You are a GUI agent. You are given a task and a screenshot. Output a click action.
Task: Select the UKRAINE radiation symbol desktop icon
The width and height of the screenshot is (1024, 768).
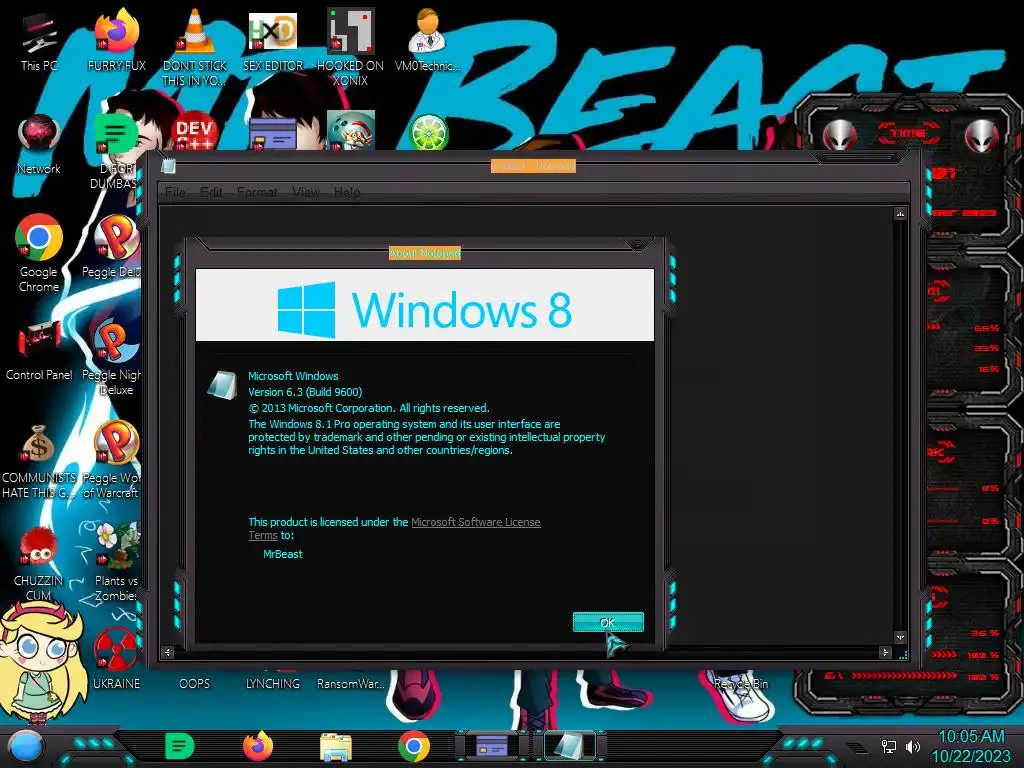[x=116, y=660]
